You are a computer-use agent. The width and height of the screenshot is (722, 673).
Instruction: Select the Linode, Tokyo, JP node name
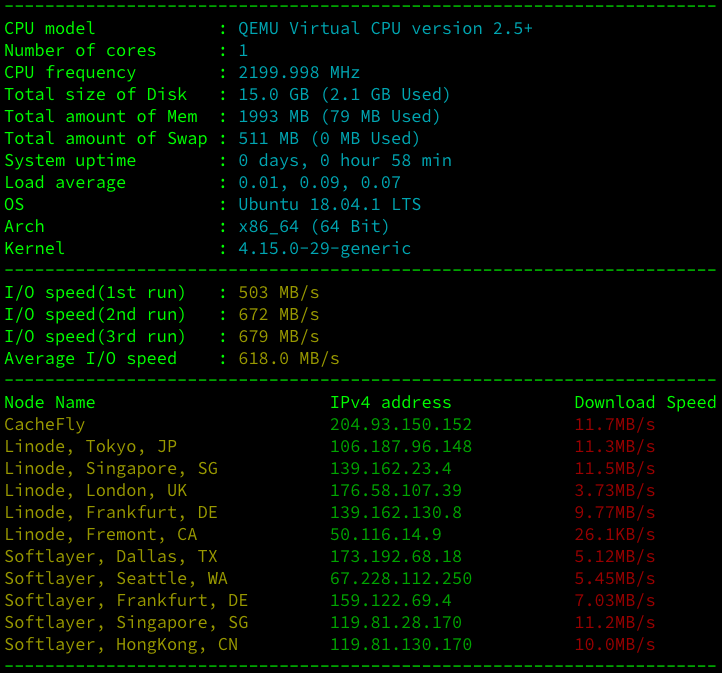tap(91, 446)
